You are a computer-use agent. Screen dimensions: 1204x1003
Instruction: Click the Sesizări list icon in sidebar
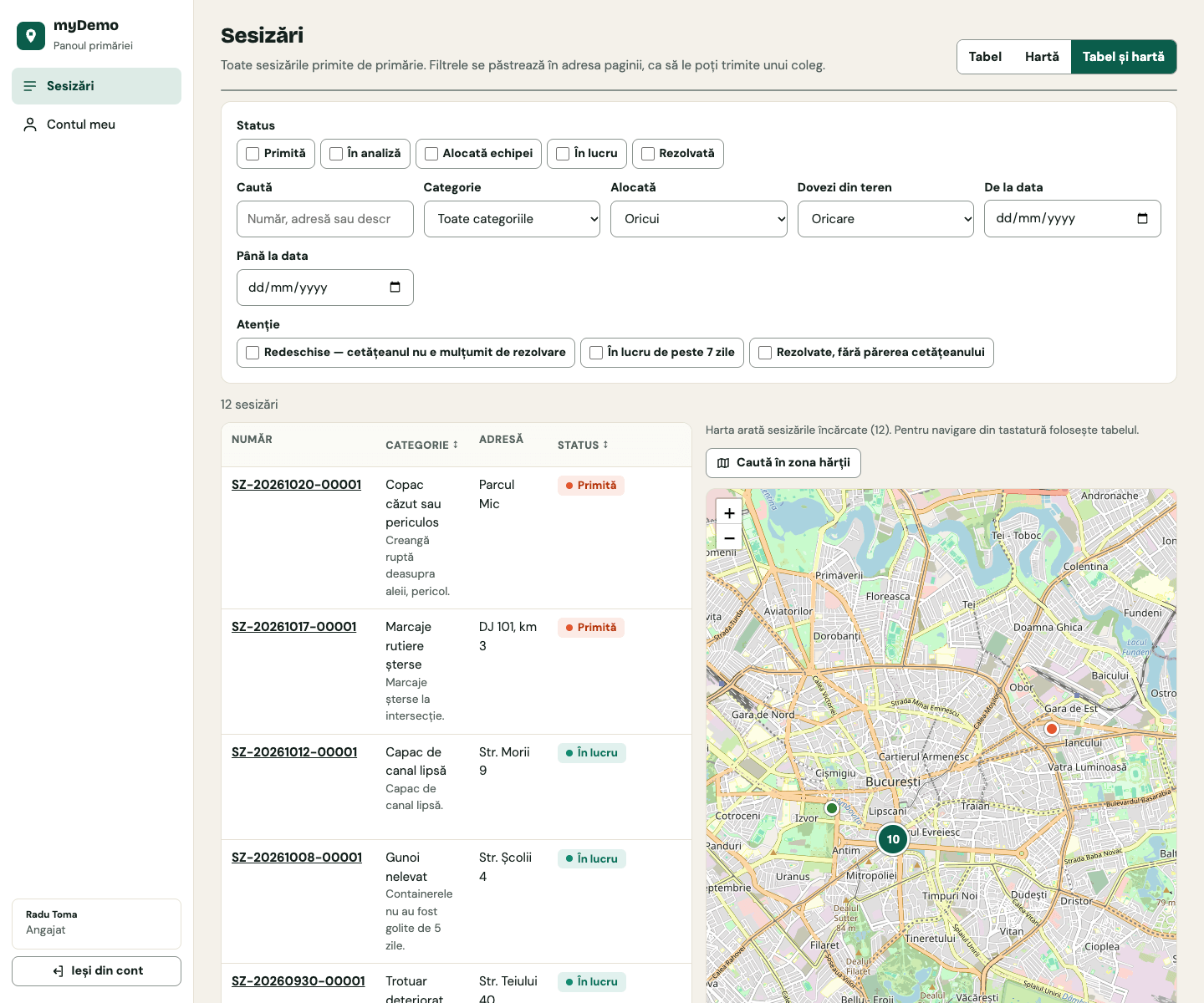click(30, 86)
